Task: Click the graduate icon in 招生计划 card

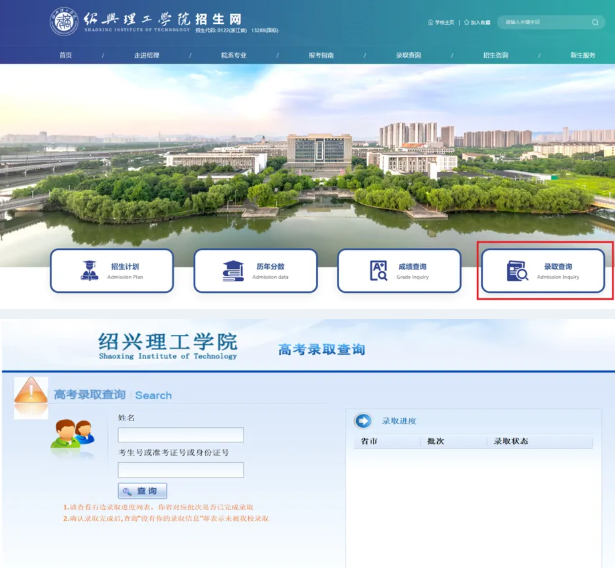Action: click(89, 271)
